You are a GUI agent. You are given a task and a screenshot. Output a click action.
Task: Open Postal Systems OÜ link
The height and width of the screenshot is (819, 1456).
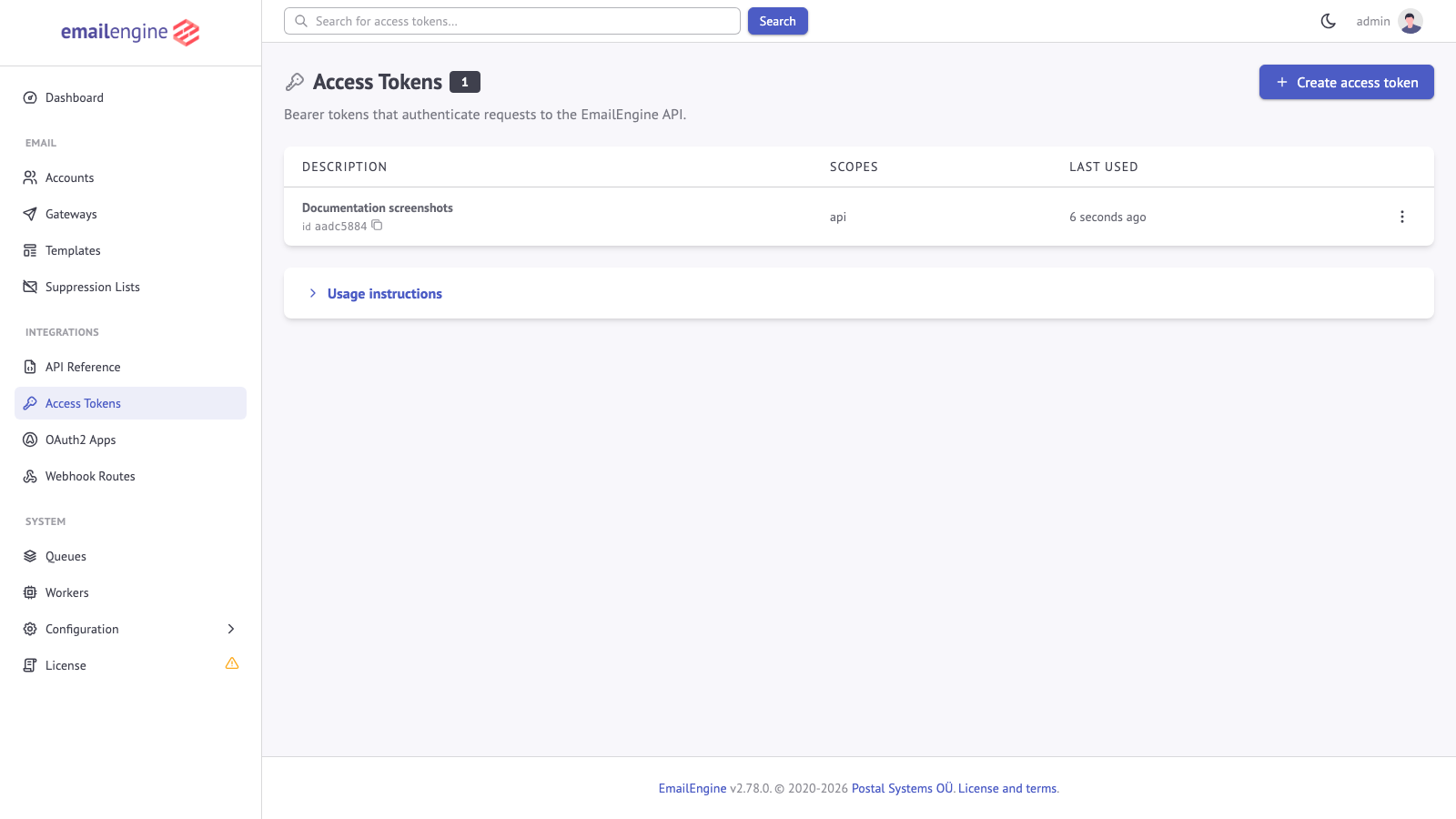pyautogui.click(x=902, y=788)
